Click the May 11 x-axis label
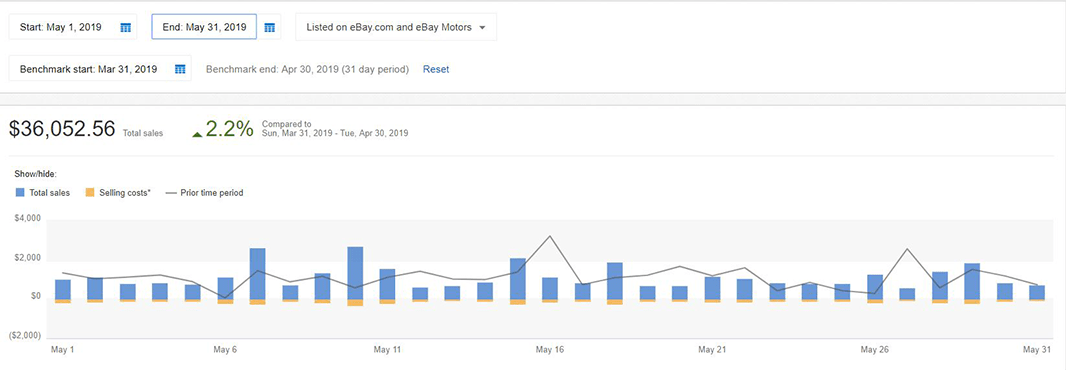This screenshot has width=1066, height=370. 388,350
